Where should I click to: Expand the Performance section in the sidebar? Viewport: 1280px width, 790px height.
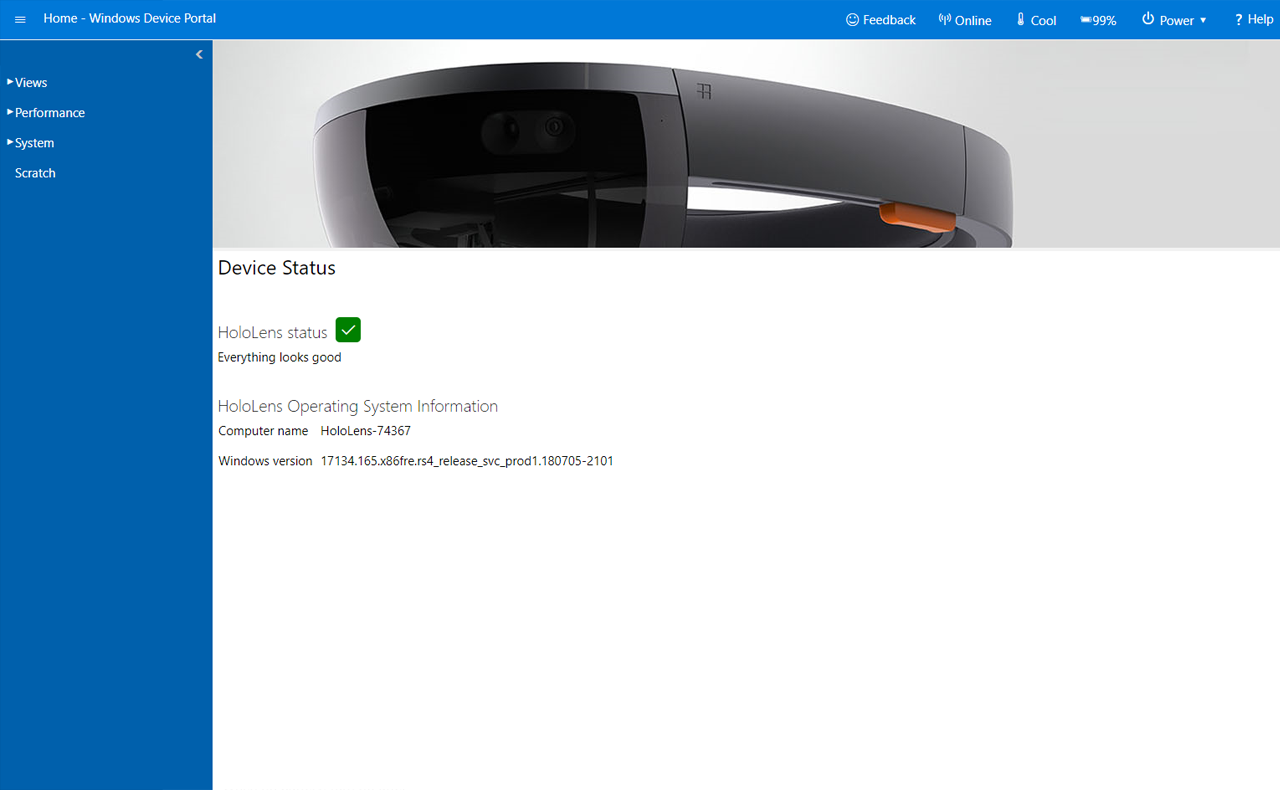[49, 113]
